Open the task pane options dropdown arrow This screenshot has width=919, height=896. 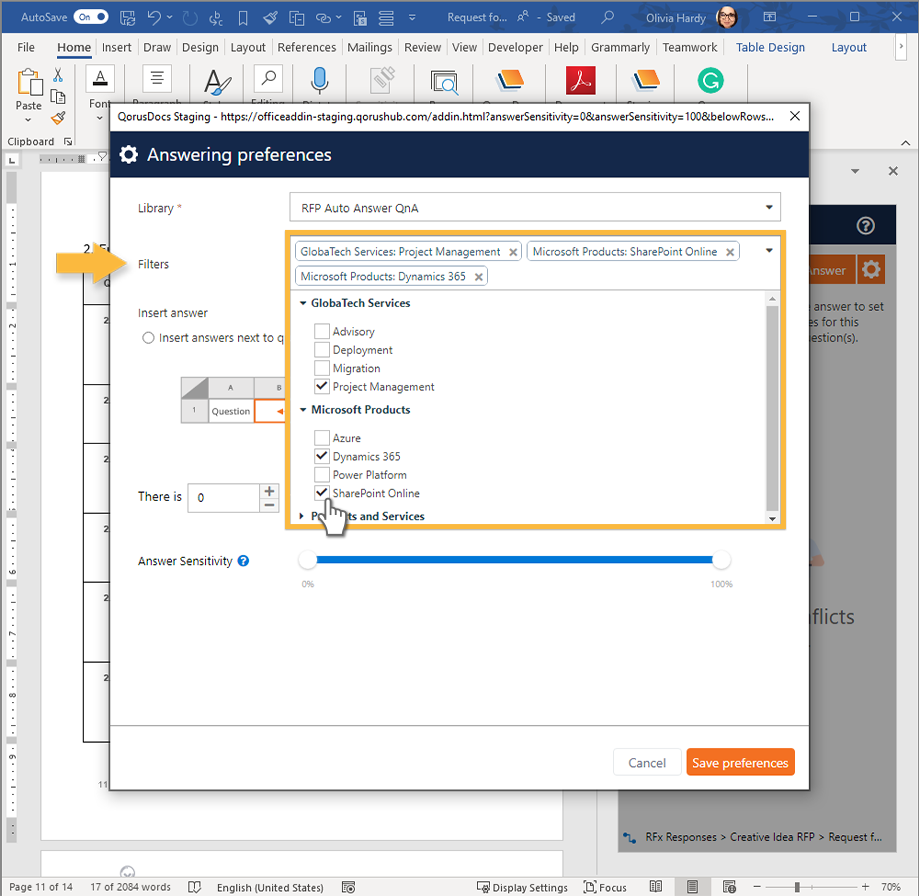coord(855,171)
